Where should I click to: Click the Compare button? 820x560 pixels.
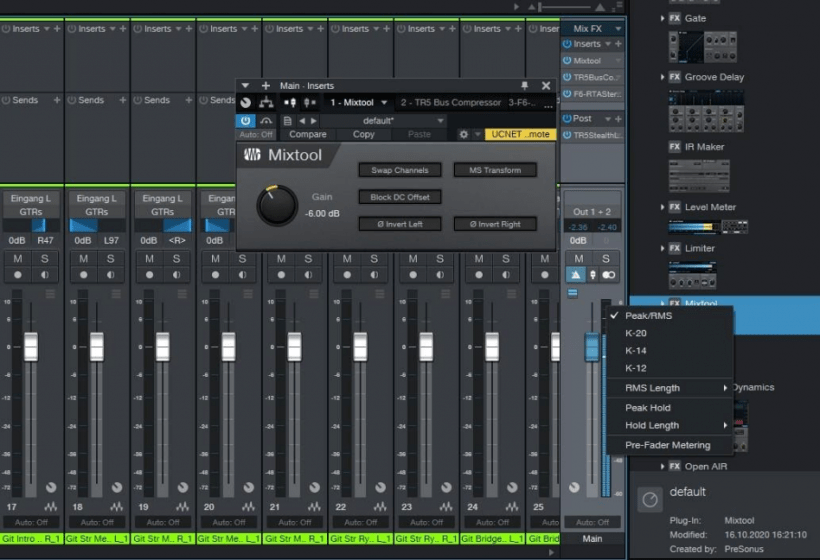point(308,134)
